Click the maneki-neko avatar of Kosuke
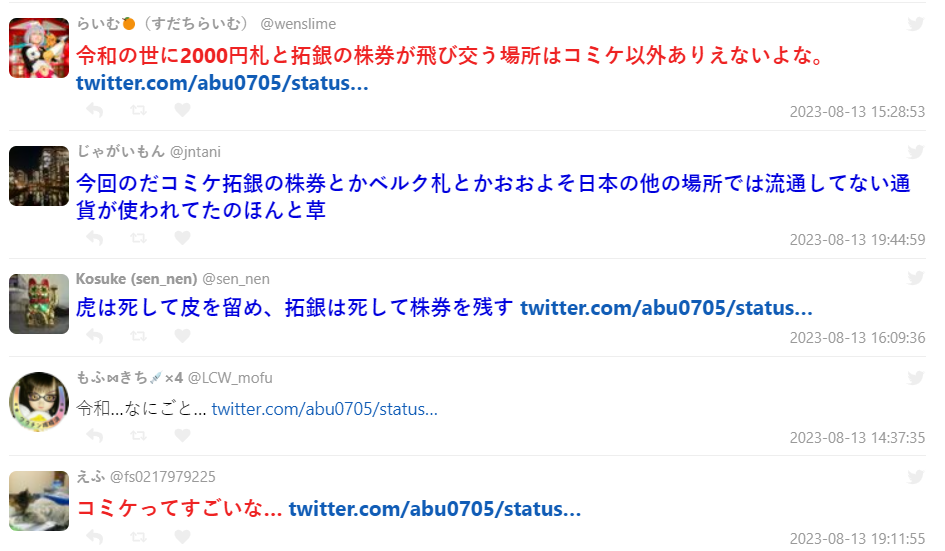This screenshot has width=945, height=551. coord(39,304)
